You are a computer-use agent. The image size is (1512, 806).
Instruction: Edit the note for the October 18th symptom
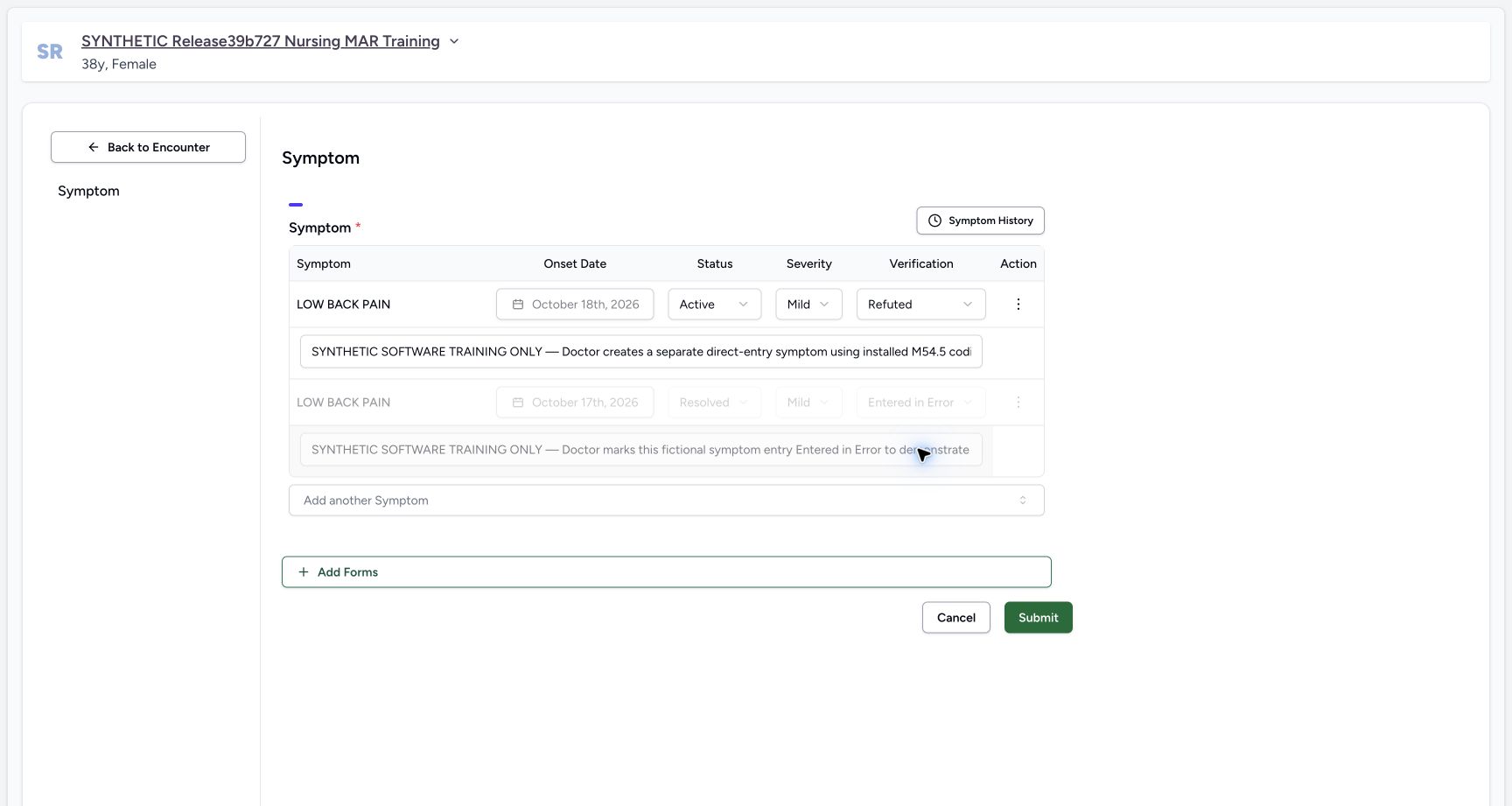[x=640, y=352]
